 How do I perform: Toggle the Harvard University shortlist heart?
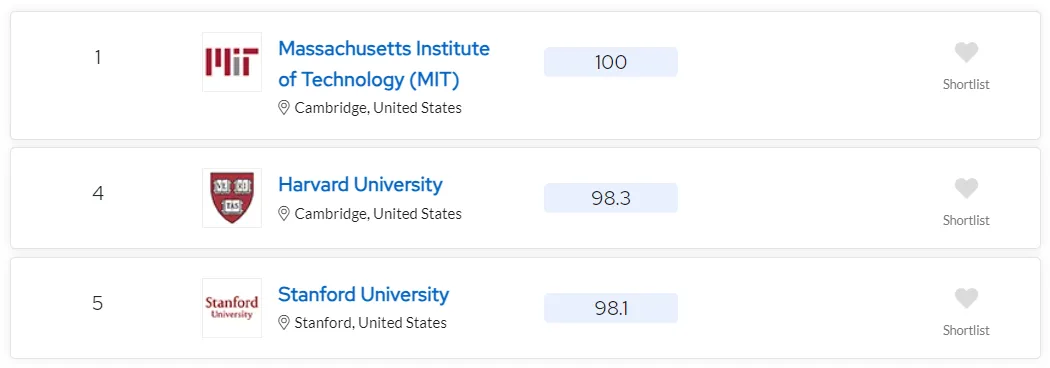coord(966,189)
